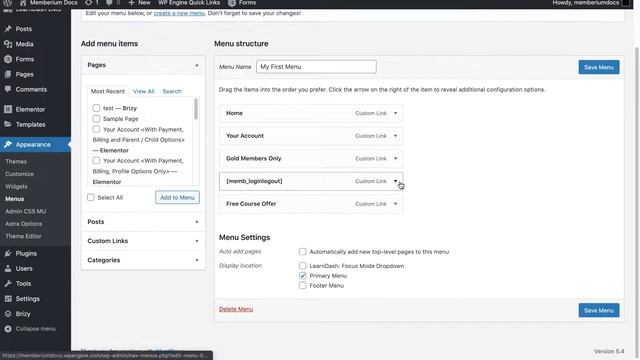Click the top Save Menu button
This screenshot has width=640, height=360.
(x=599, y=67)
